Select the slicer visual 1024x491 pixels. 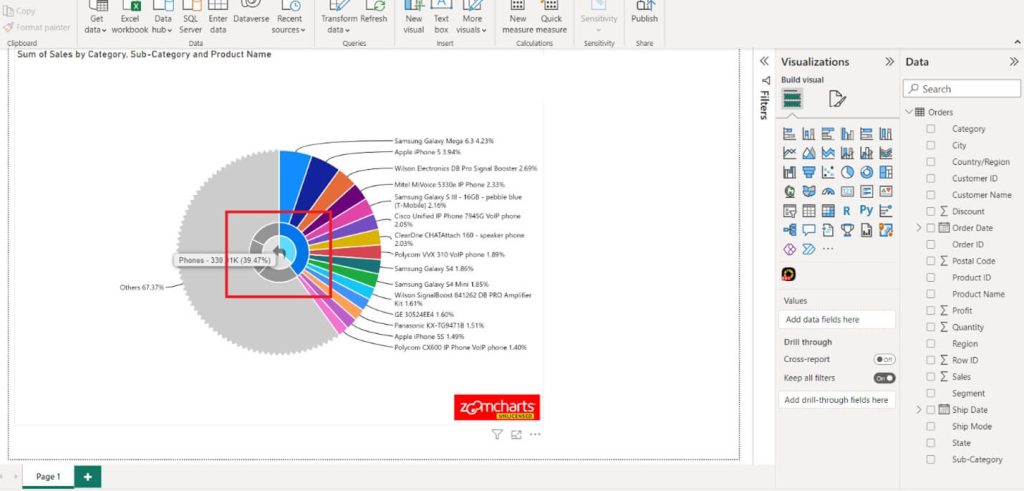(x=790, y=211)
